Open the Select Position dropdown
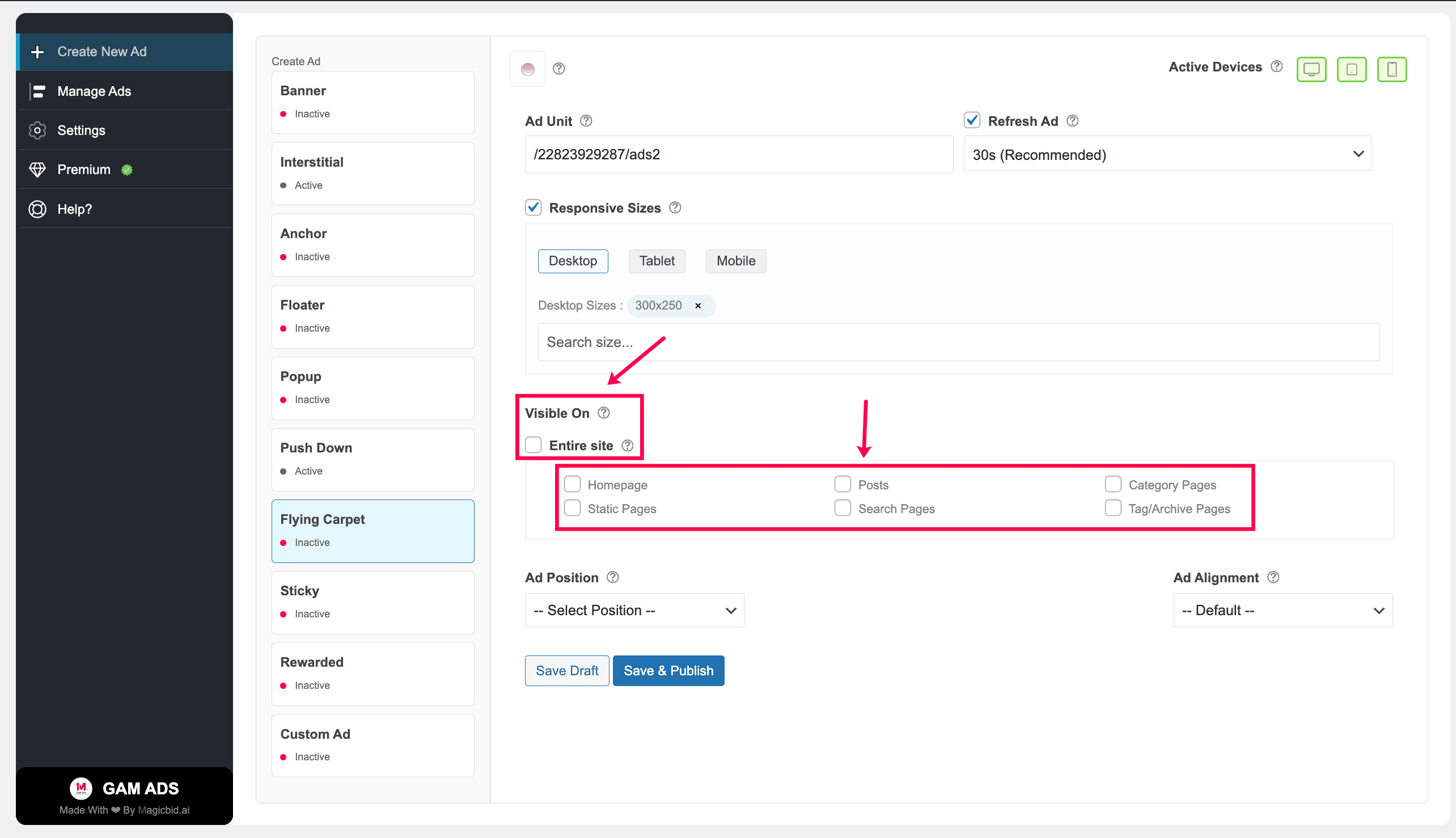Viewport: 1456px width, 838px height. [x=634, y=610]
